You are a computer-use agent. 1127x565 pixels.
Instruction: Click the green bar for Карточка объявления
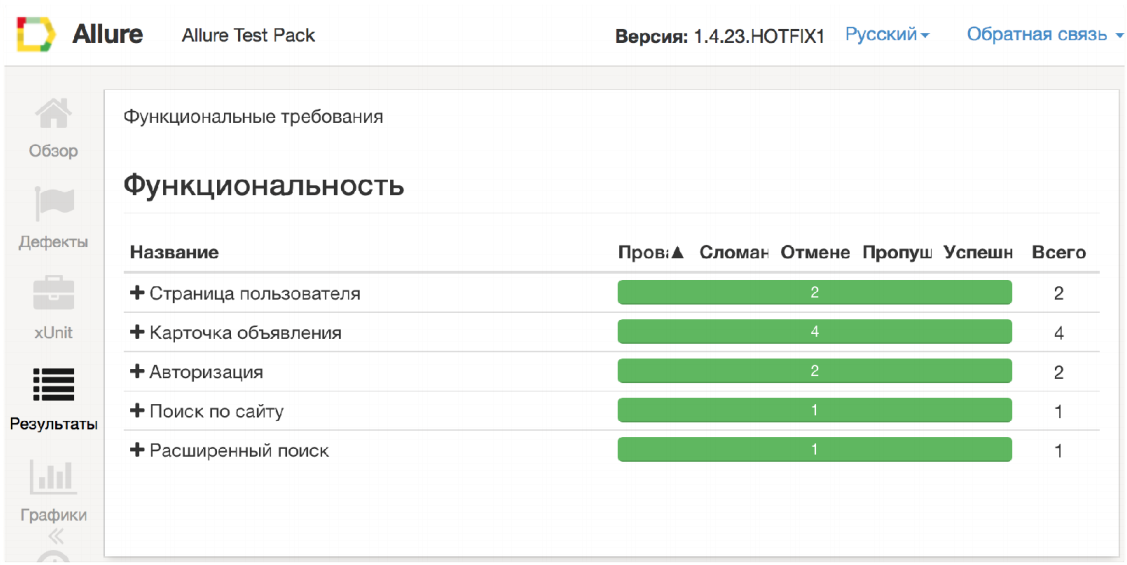tap(814, 332)
